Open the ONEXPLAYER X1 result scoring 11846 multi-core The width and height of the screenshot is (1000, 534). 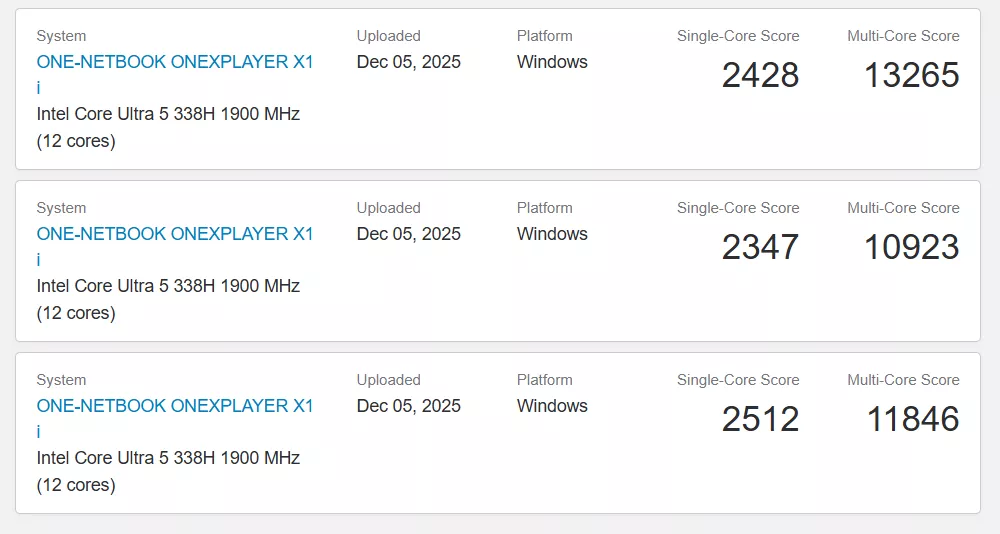(x=175, y=406)
